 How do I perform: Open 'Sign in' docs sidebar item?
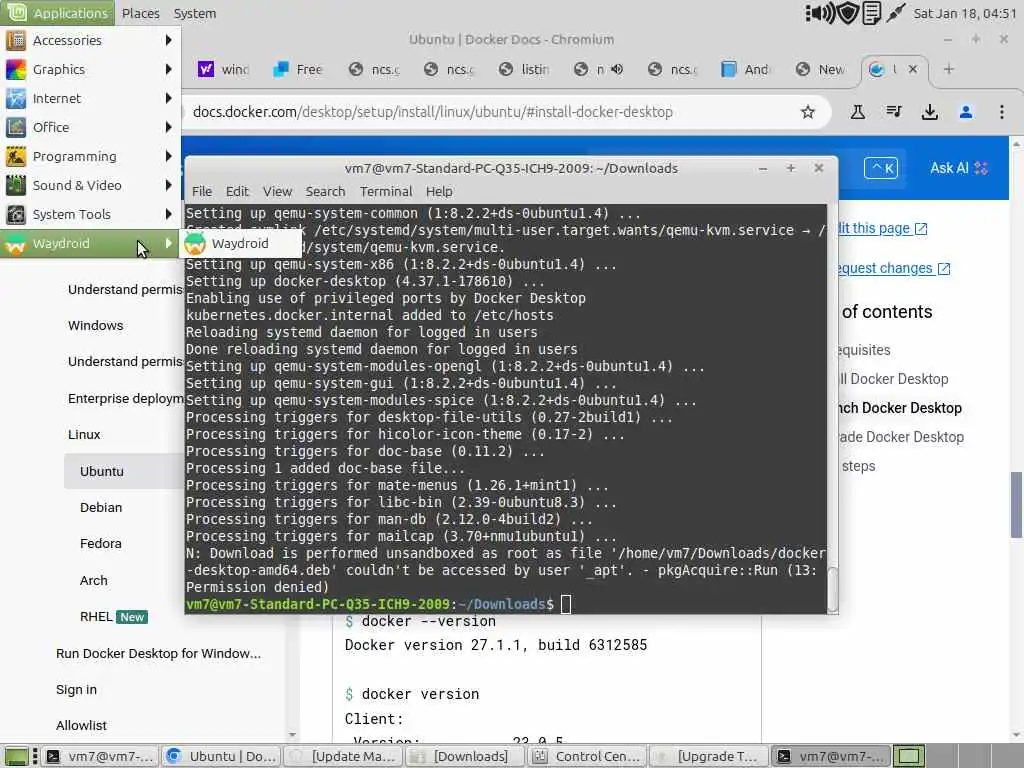[x=76, y=689]
